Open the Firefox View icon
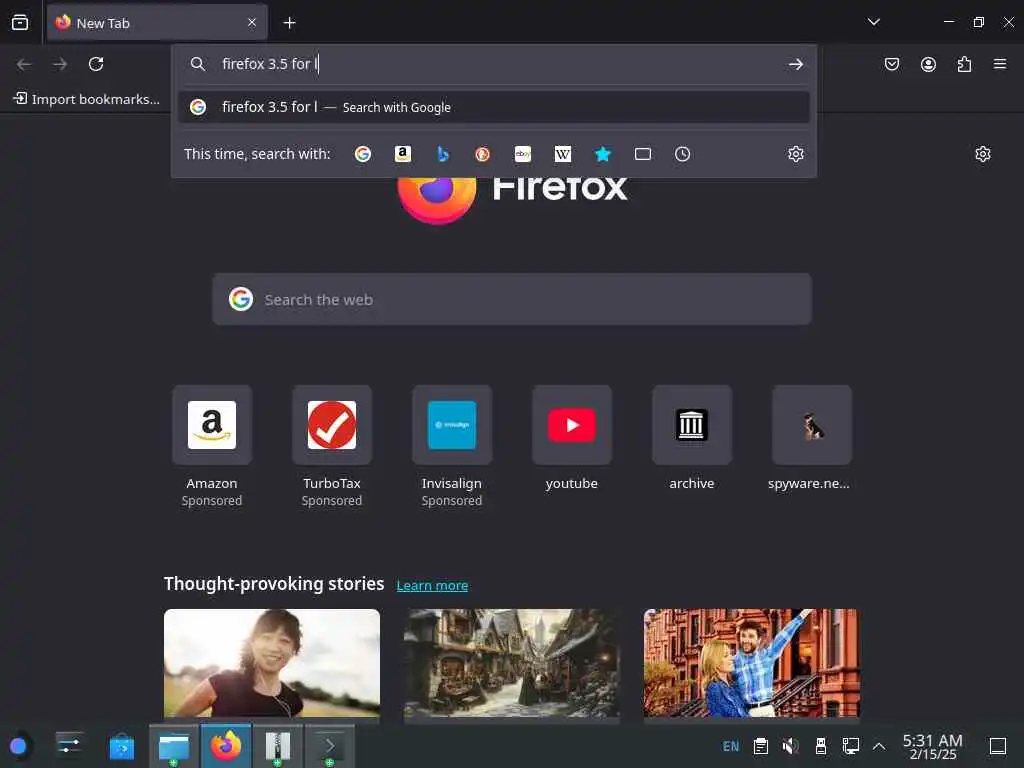 20,23
